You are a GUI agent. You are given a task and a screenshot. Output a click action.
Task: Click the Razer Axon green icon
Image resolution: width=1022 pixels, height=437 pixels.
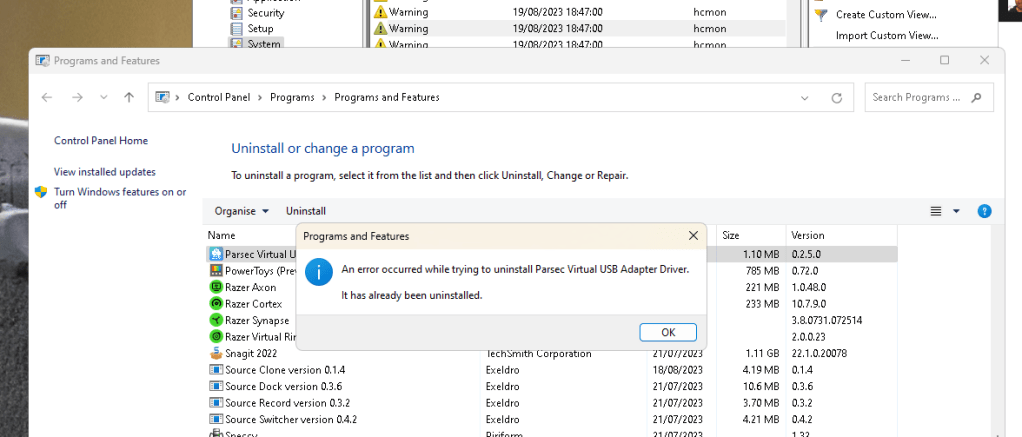coord(216,287)
